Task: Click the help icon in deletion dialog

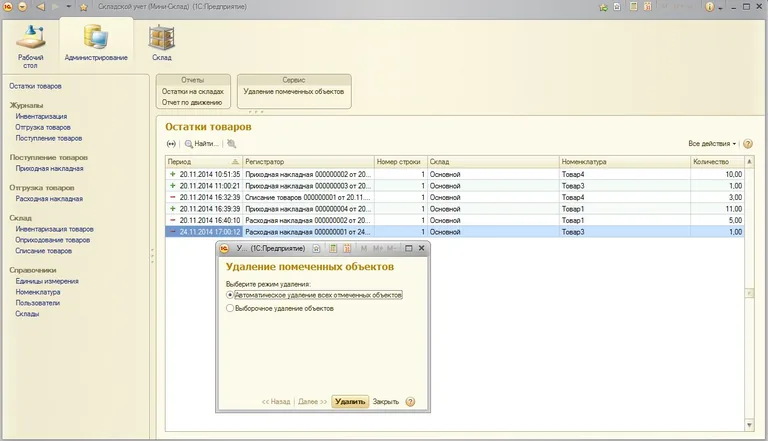Action: pos(410,401)
